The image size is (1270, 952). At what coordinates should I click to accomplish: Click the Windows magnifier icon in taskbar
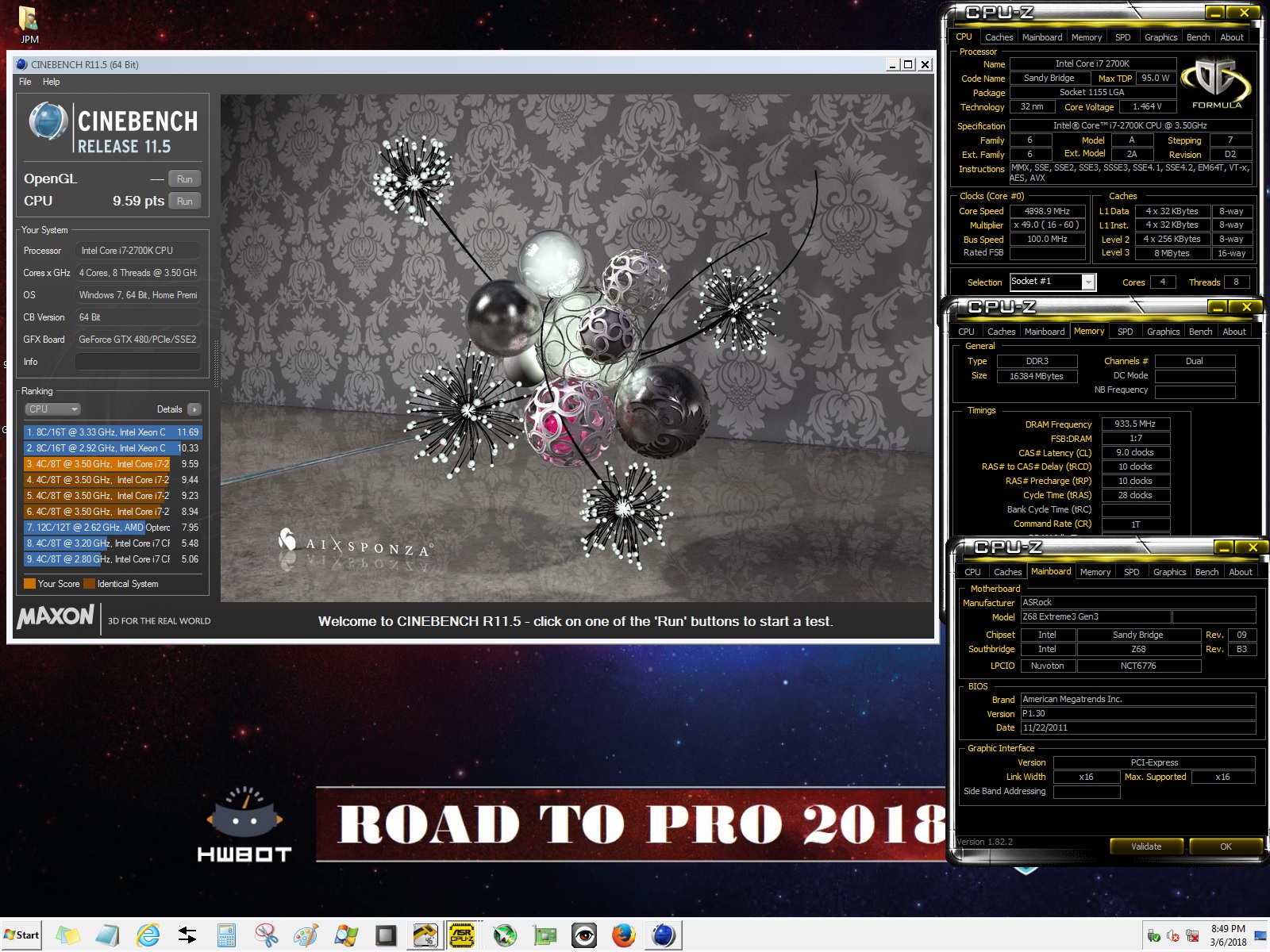coord(346,935)
